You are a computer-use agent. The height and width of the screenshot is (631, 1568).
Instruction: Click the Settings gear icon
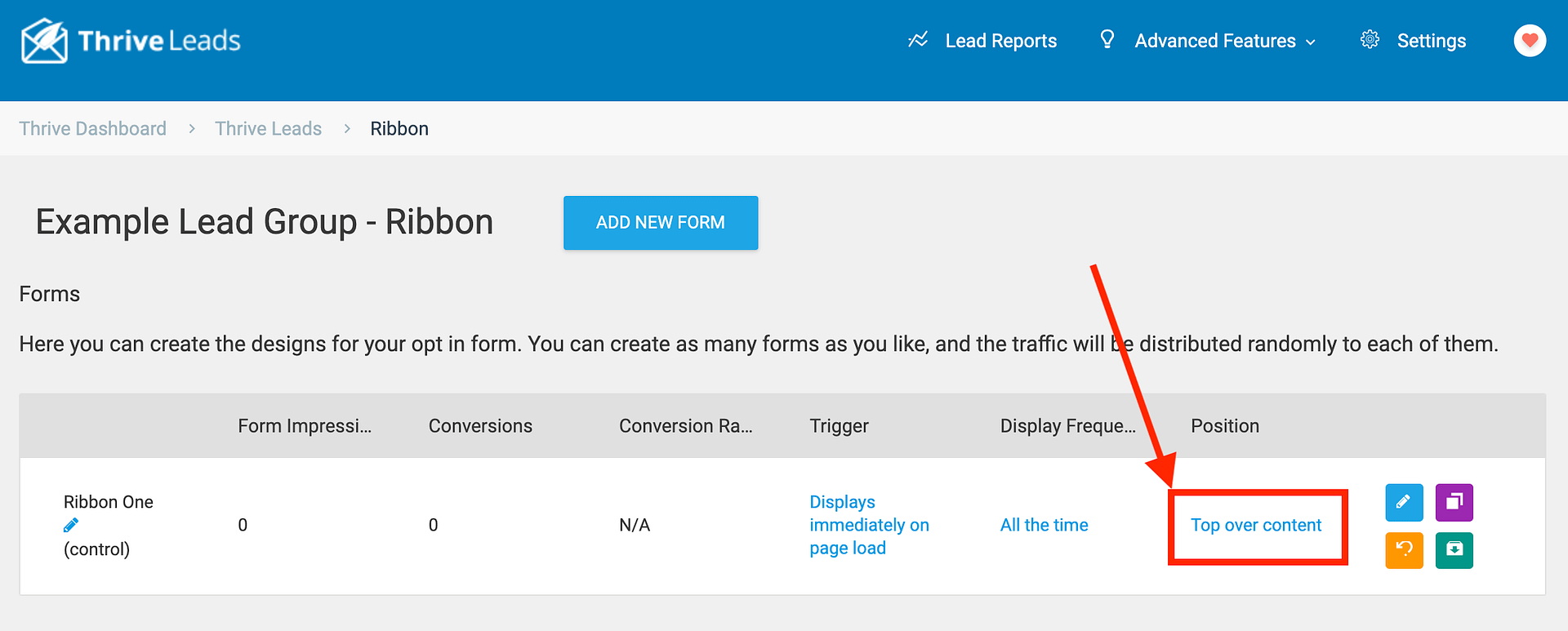point(1370,39)
